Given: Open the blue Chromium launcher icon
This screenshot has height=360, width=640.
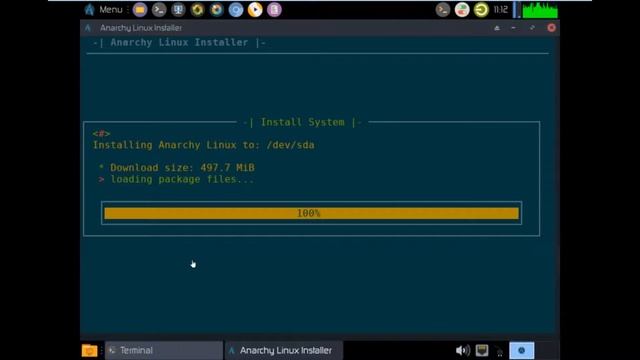Looking at the screenshot, I should 236,10.
